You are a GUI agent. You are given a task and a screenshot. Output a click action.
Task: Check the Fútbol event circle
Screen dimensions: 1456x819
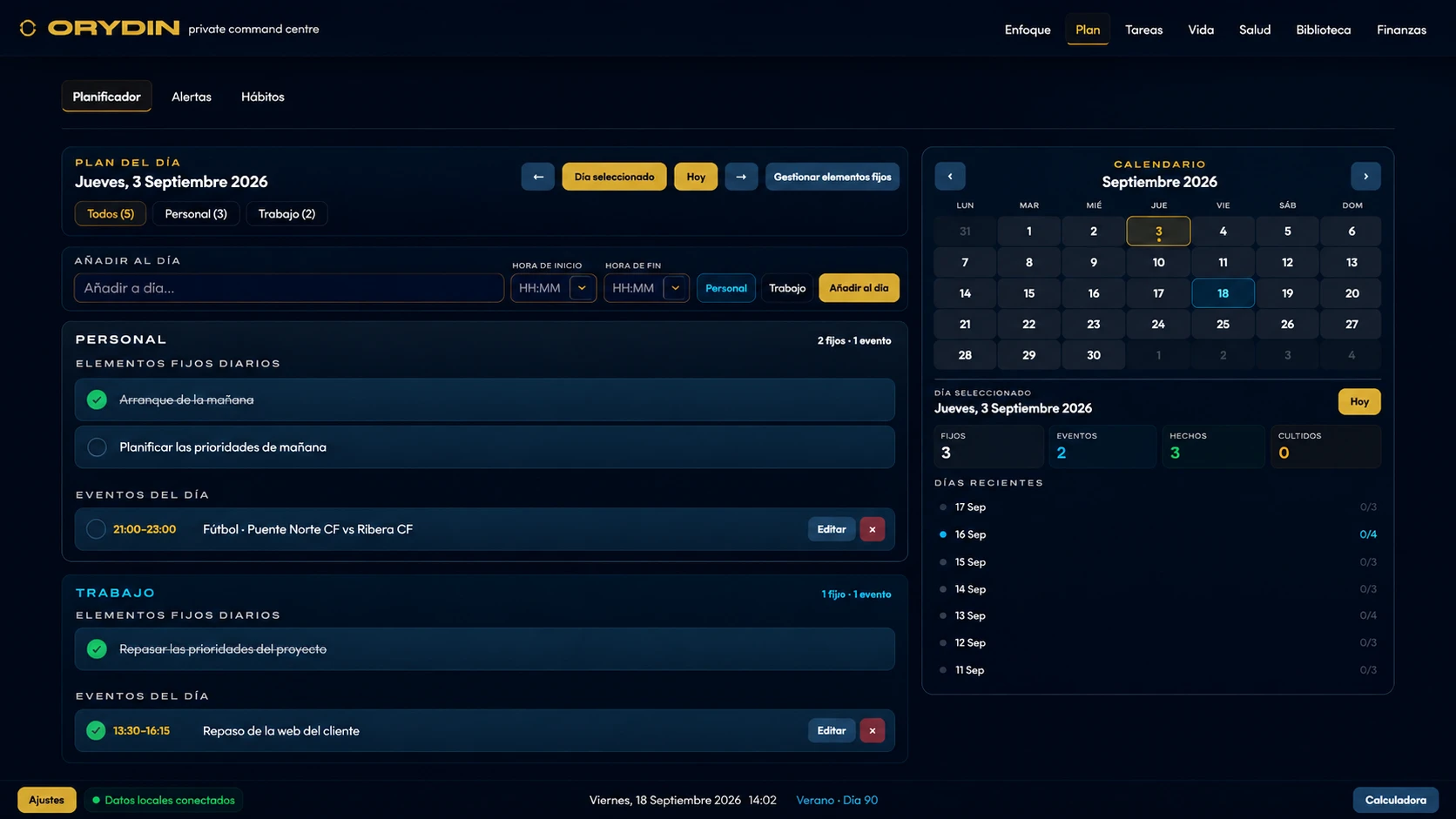point(97,529)
